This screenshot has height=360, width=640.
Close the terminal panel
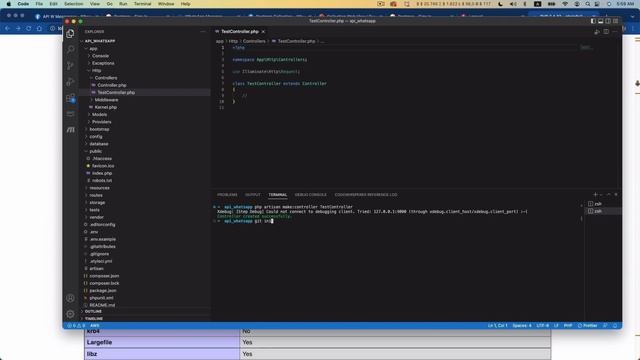click(616, 195)
